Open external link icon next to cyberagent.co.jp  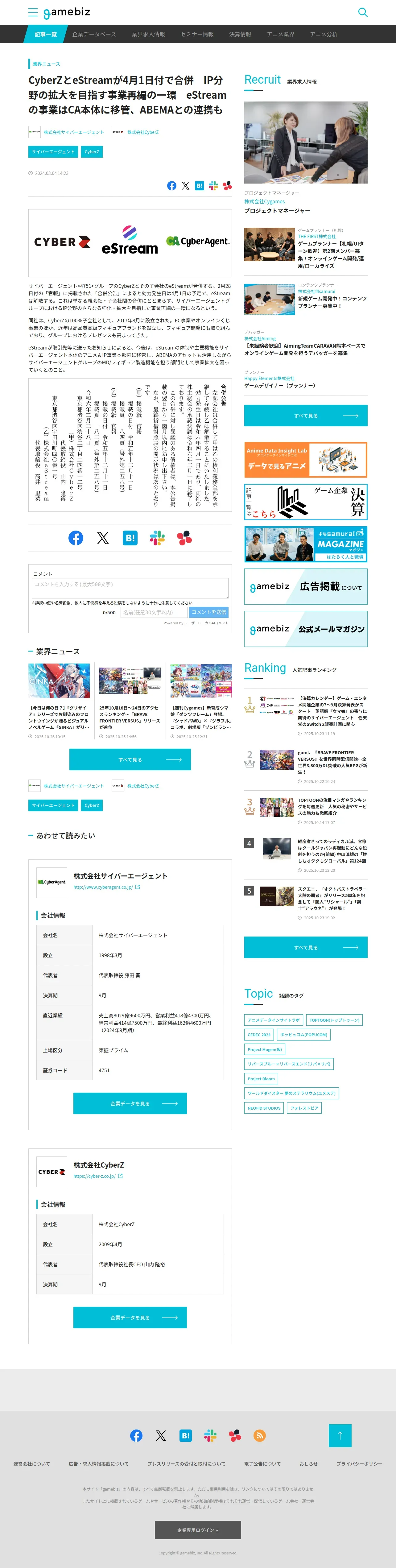(138, 887)
